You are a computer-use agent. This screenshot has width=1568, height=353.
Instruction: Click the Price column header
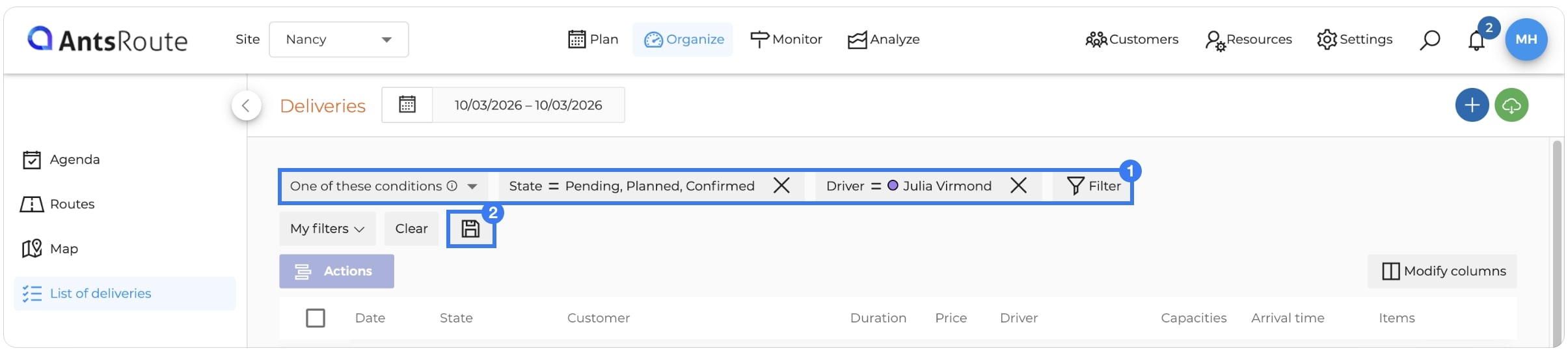point(951,318)
